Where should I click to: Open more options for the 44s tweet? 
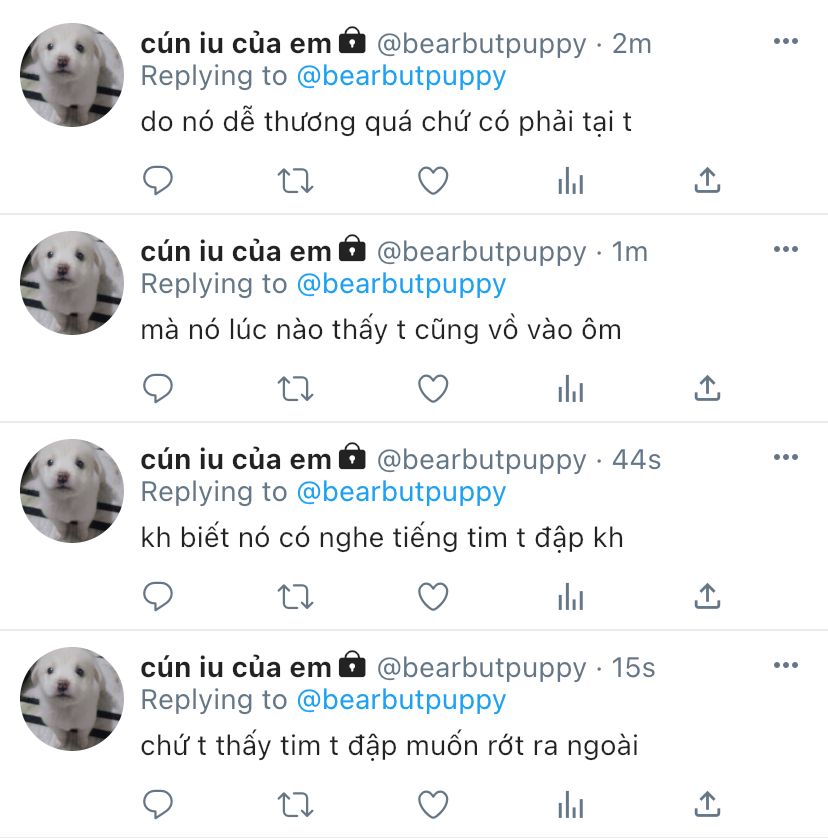point(786,457)
